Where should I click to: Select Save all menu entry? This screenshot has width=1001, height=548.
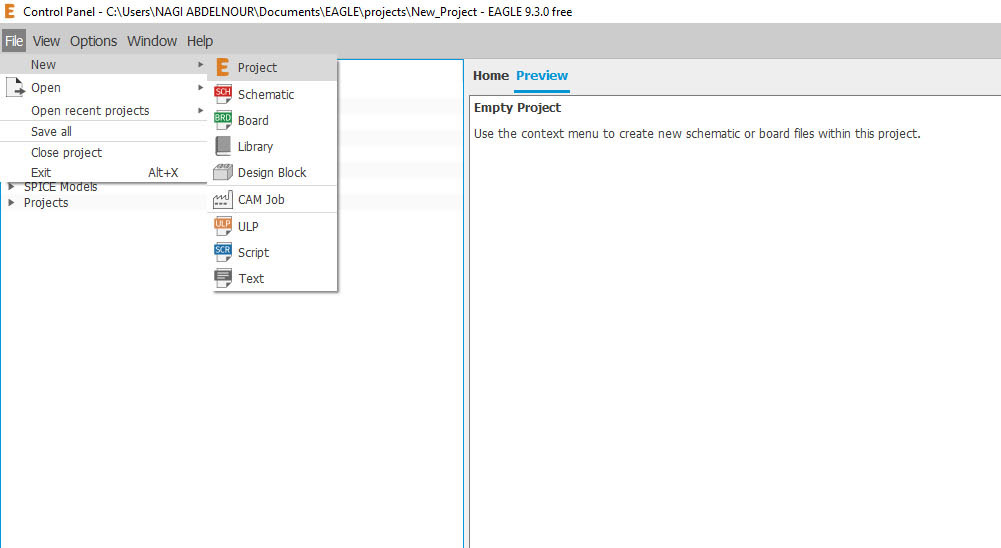tap(104, 132)
